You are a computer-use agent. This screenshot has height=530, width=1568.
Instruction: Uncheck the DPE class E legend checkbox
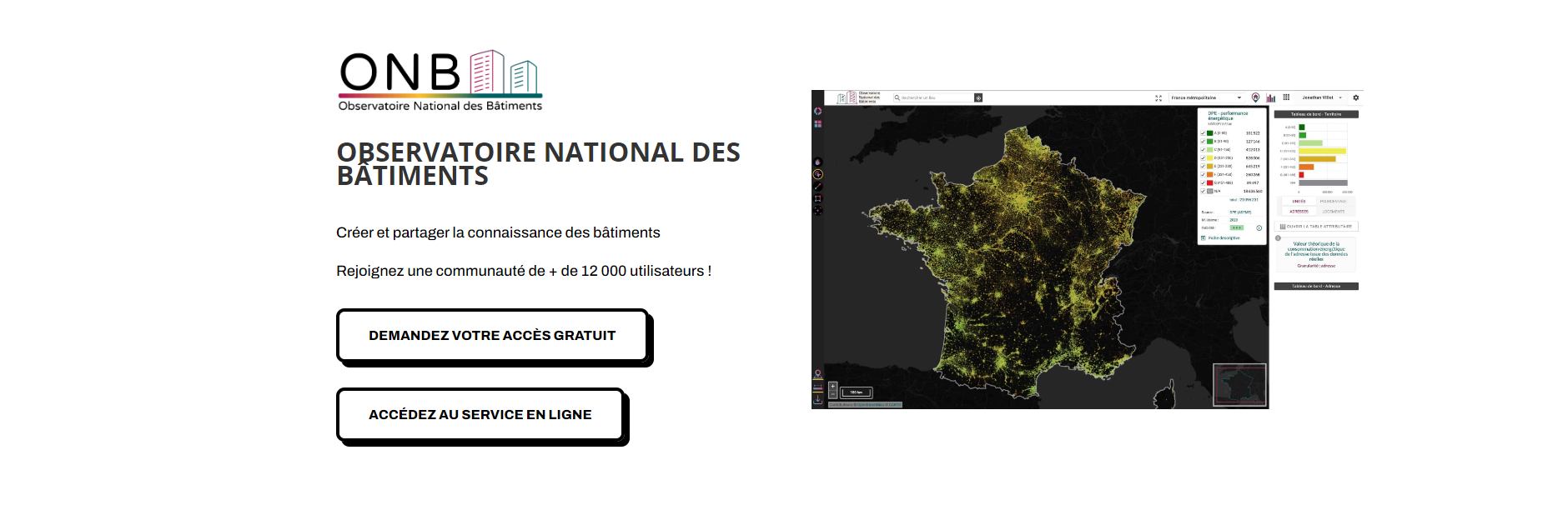(1203, 166)
